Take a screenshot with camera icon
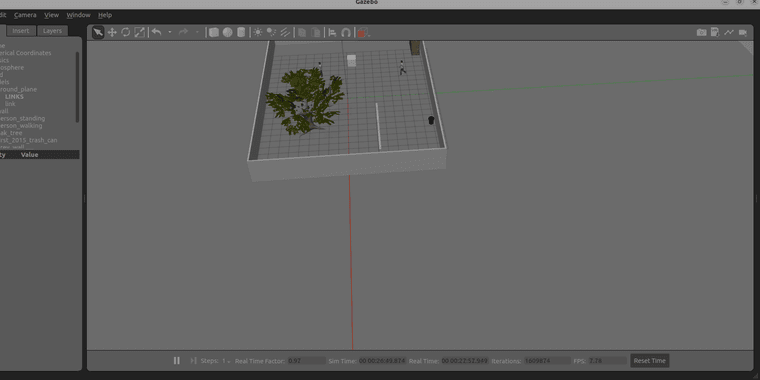Image resolution: width=760 pixels, height=380 pixels. [x=701, y=32]
